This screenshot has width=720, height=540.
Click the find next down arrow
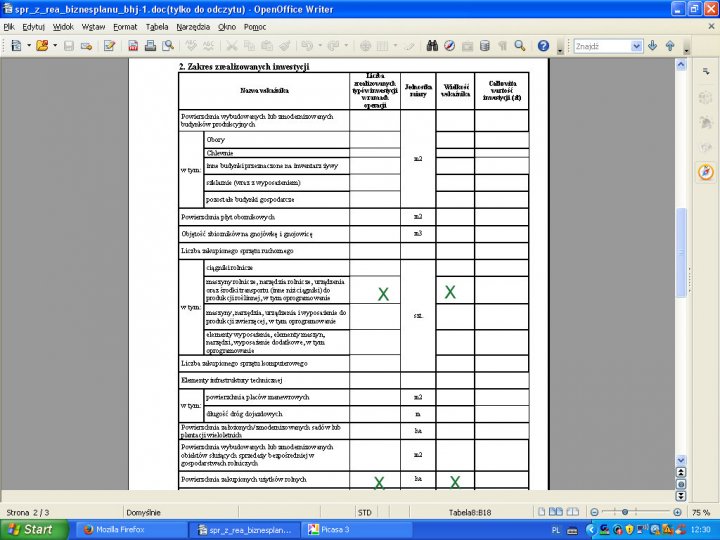653,46
